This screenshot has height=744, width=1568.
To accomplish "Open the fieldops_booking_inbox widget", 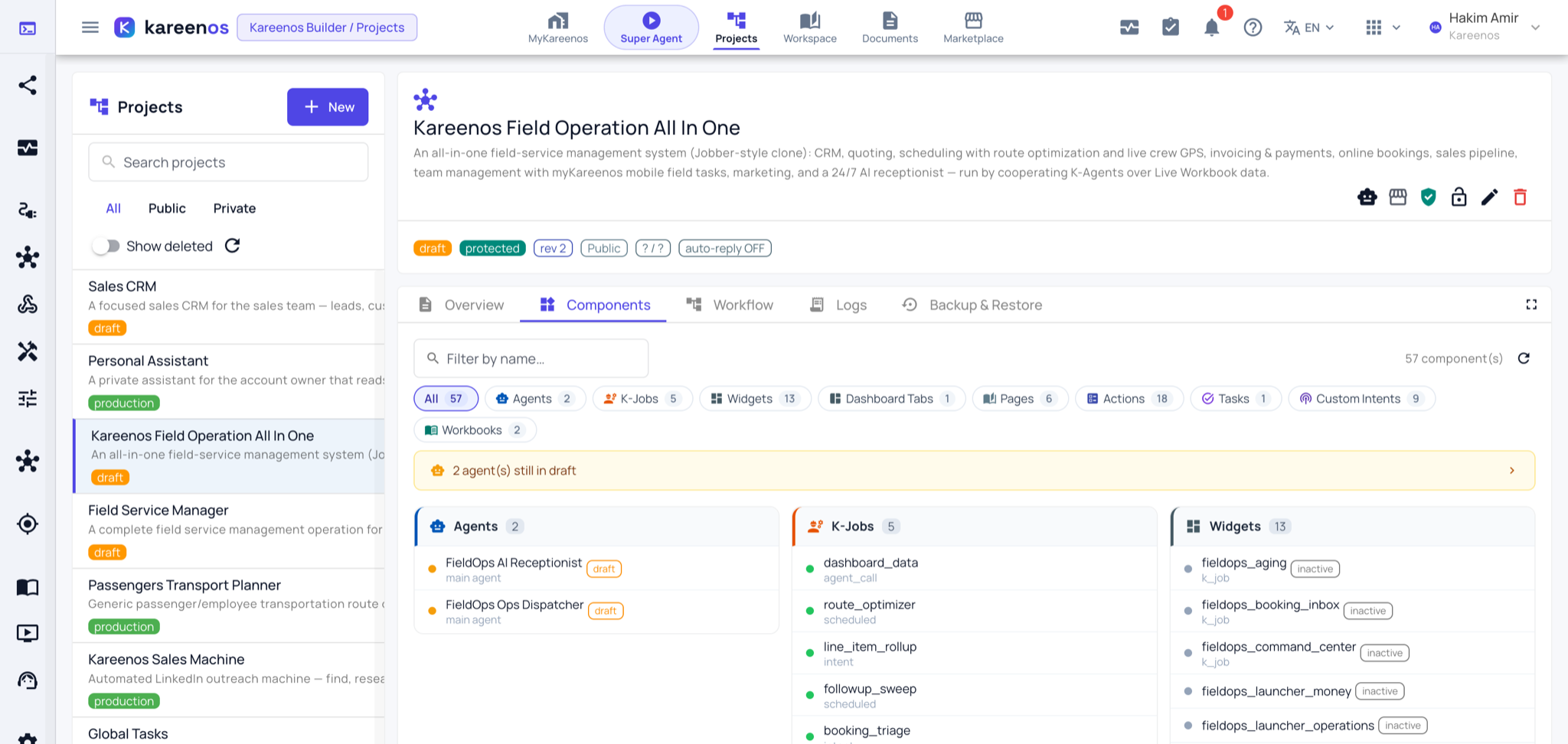I will pos(1353,611).
